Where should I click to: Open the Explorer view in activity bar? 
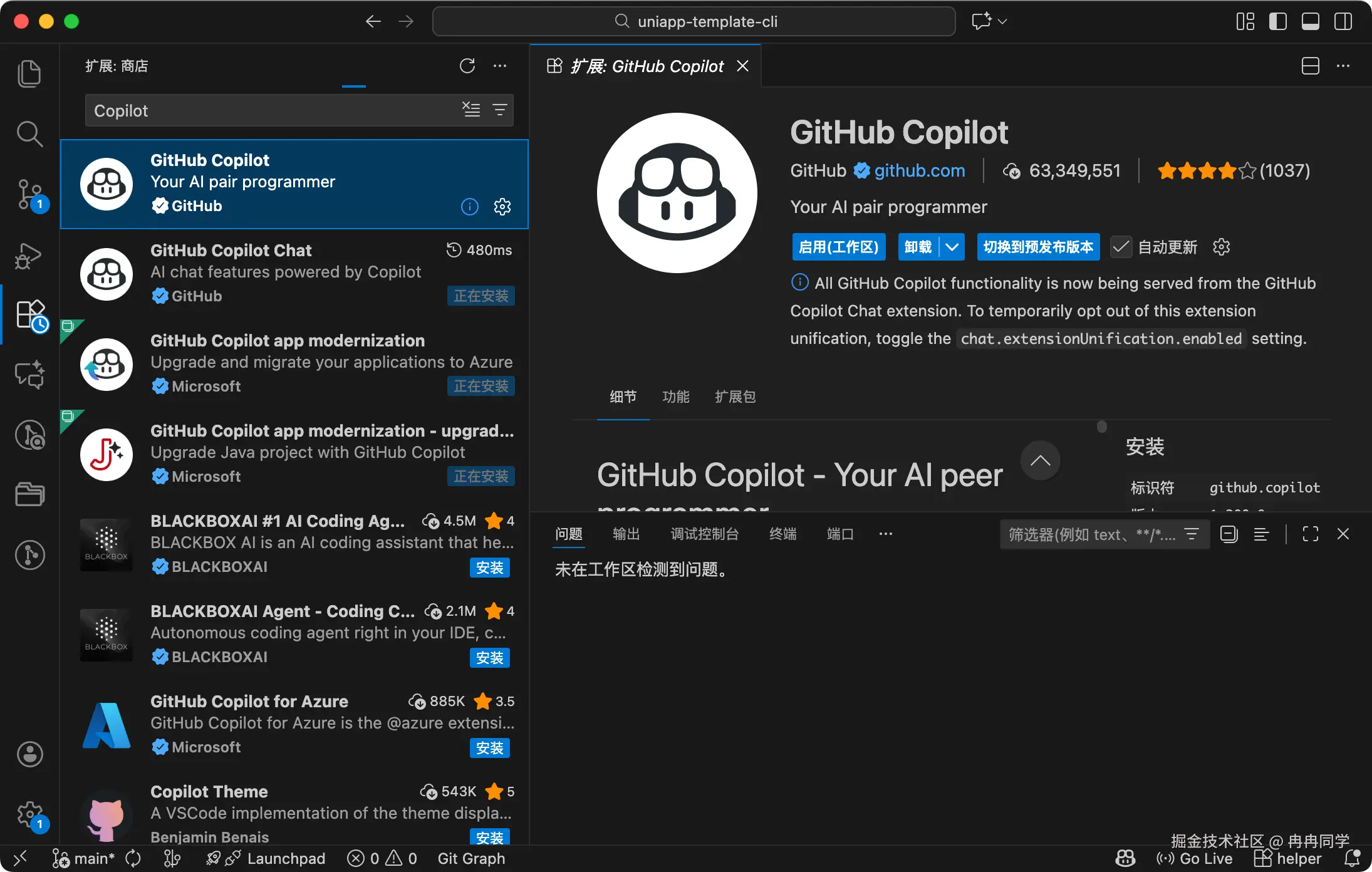click(29, 74)
